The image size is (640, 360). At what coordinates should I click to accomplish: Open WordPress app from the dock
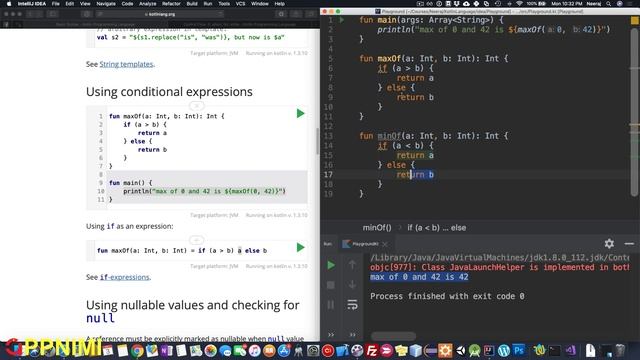click(x=504, y=351)
